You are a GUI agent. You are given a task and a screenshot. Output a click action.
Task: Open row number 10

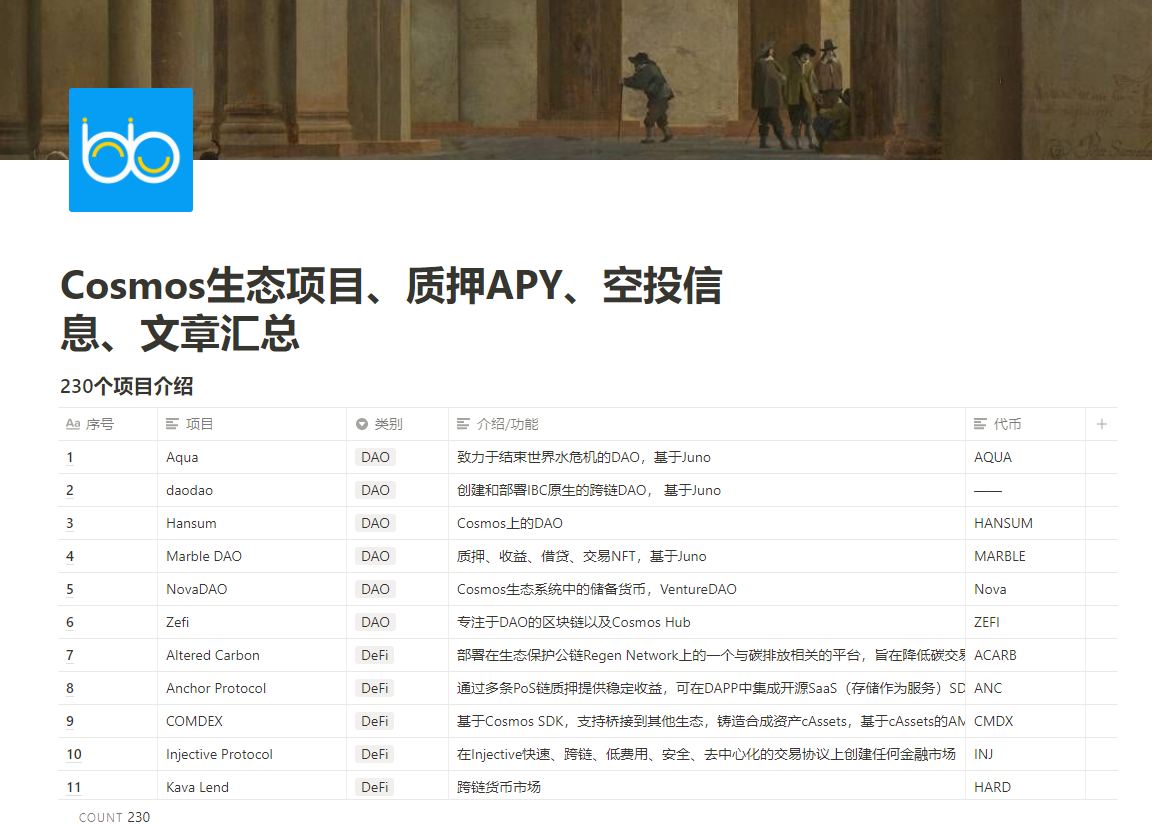pyautogui.click(x=74, y=754)
